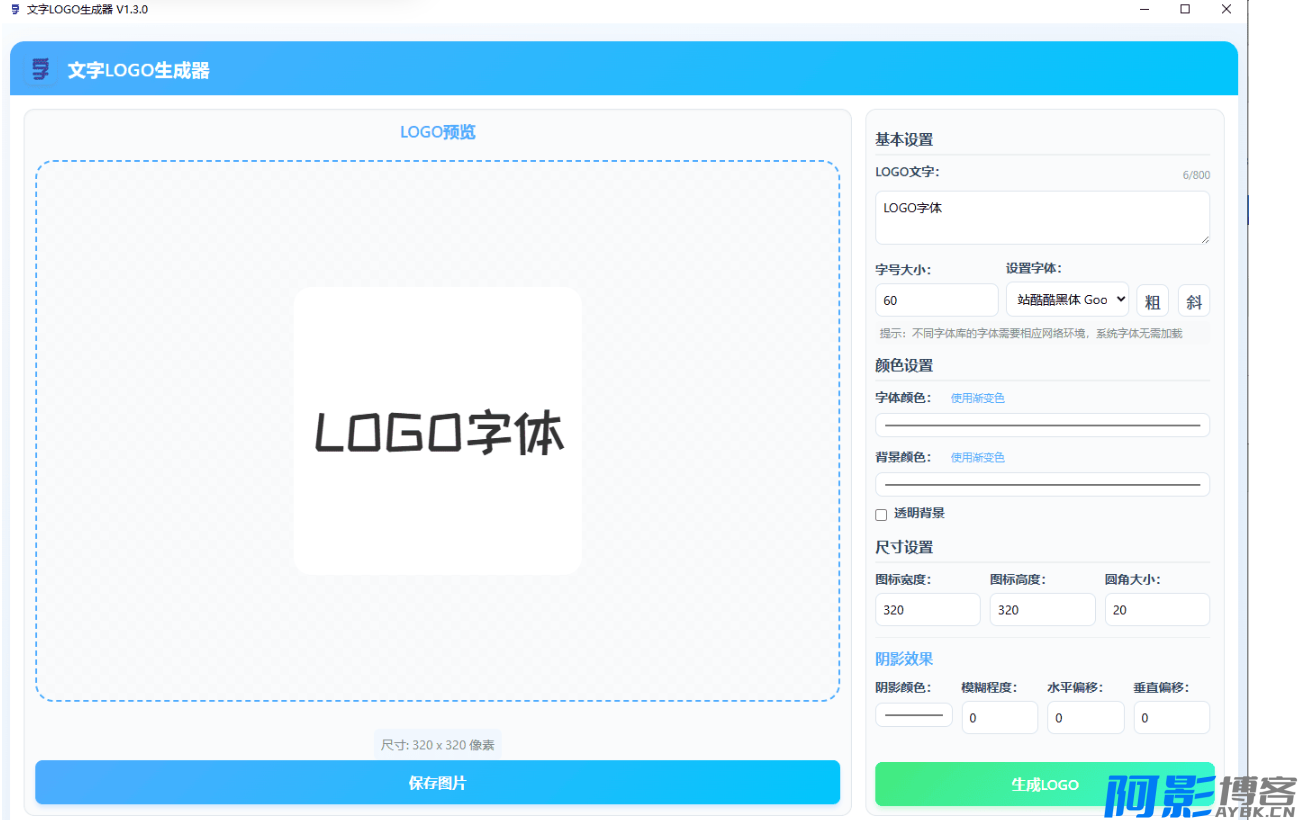This screenshot has width=1300, height=820.
Task: Click the 图标宽度 input field
Action: click(x=927, y=610)
